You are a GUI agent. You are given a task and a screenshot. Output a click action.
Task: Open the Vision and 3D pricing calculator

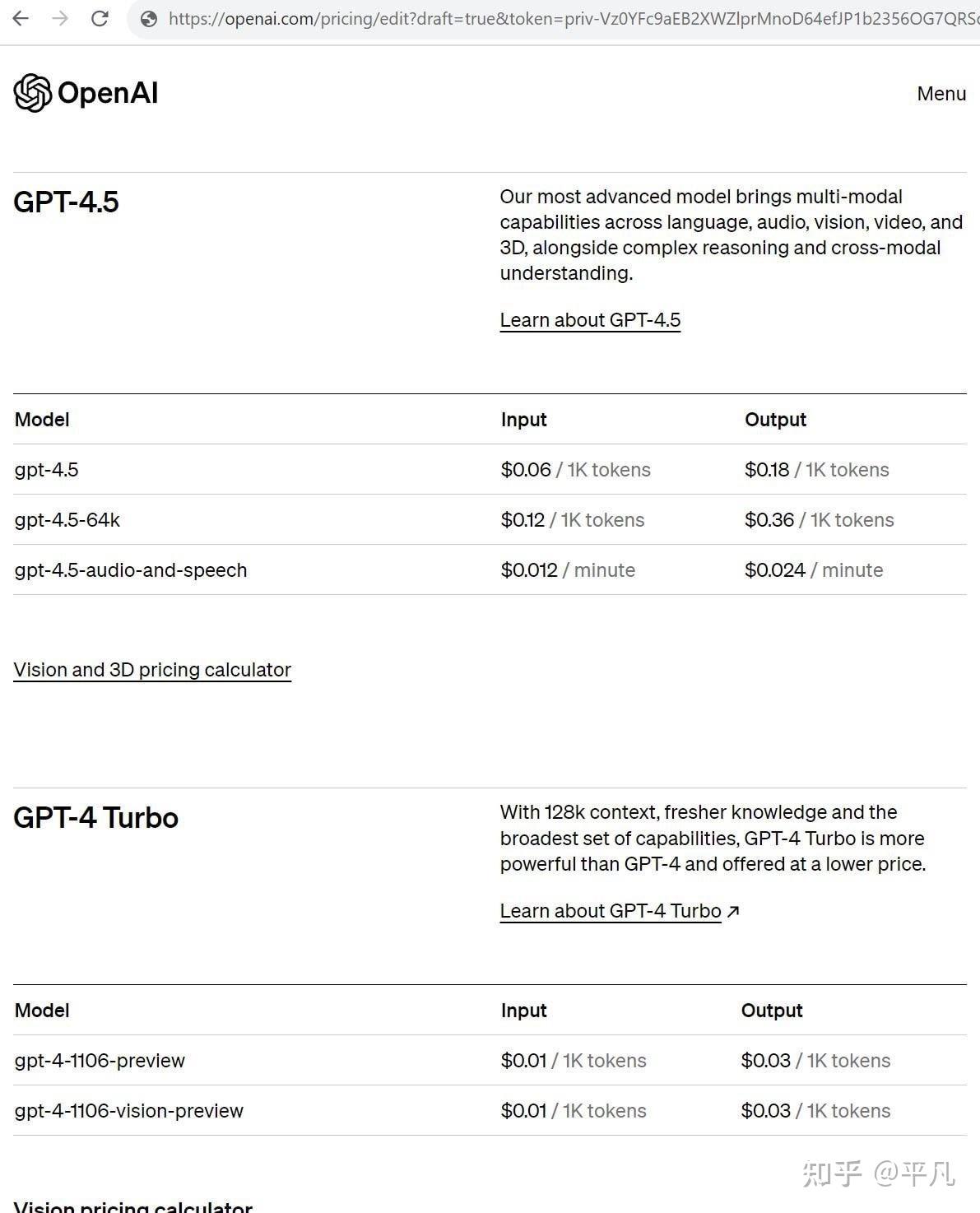click(x=152, y=669)
